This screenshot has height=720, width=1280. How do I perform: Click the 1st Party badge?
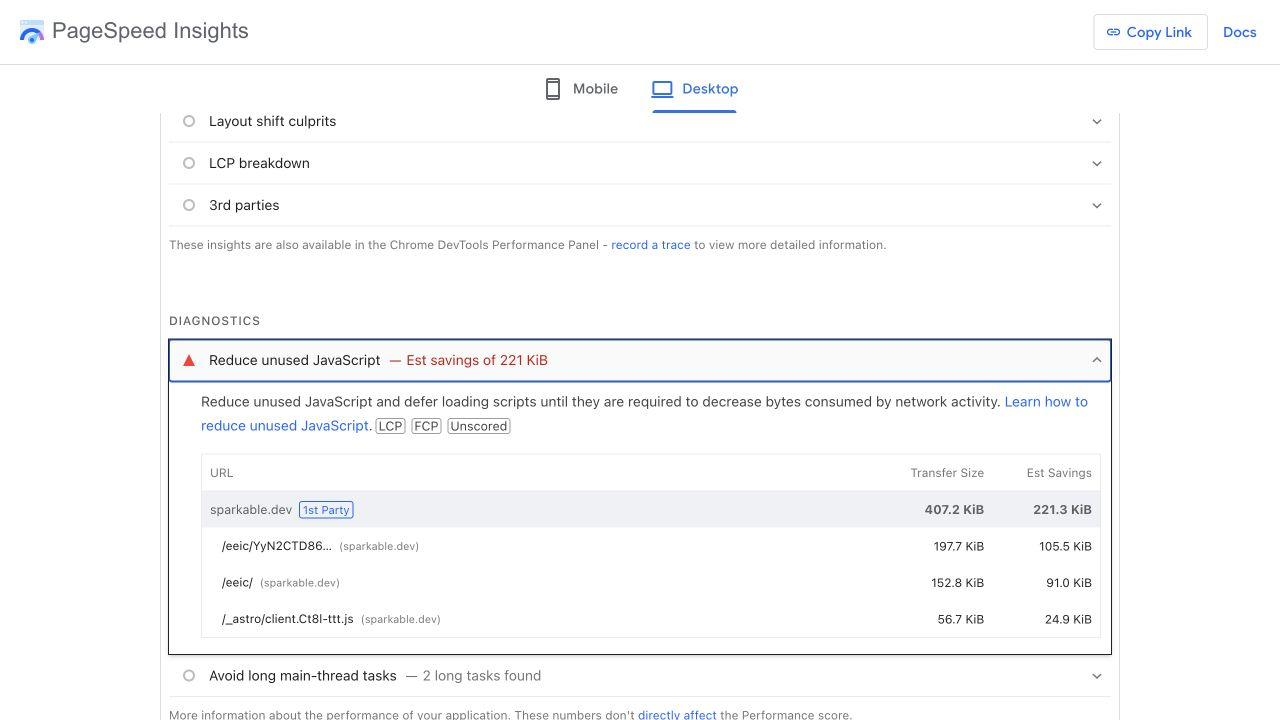coord(326,510)
